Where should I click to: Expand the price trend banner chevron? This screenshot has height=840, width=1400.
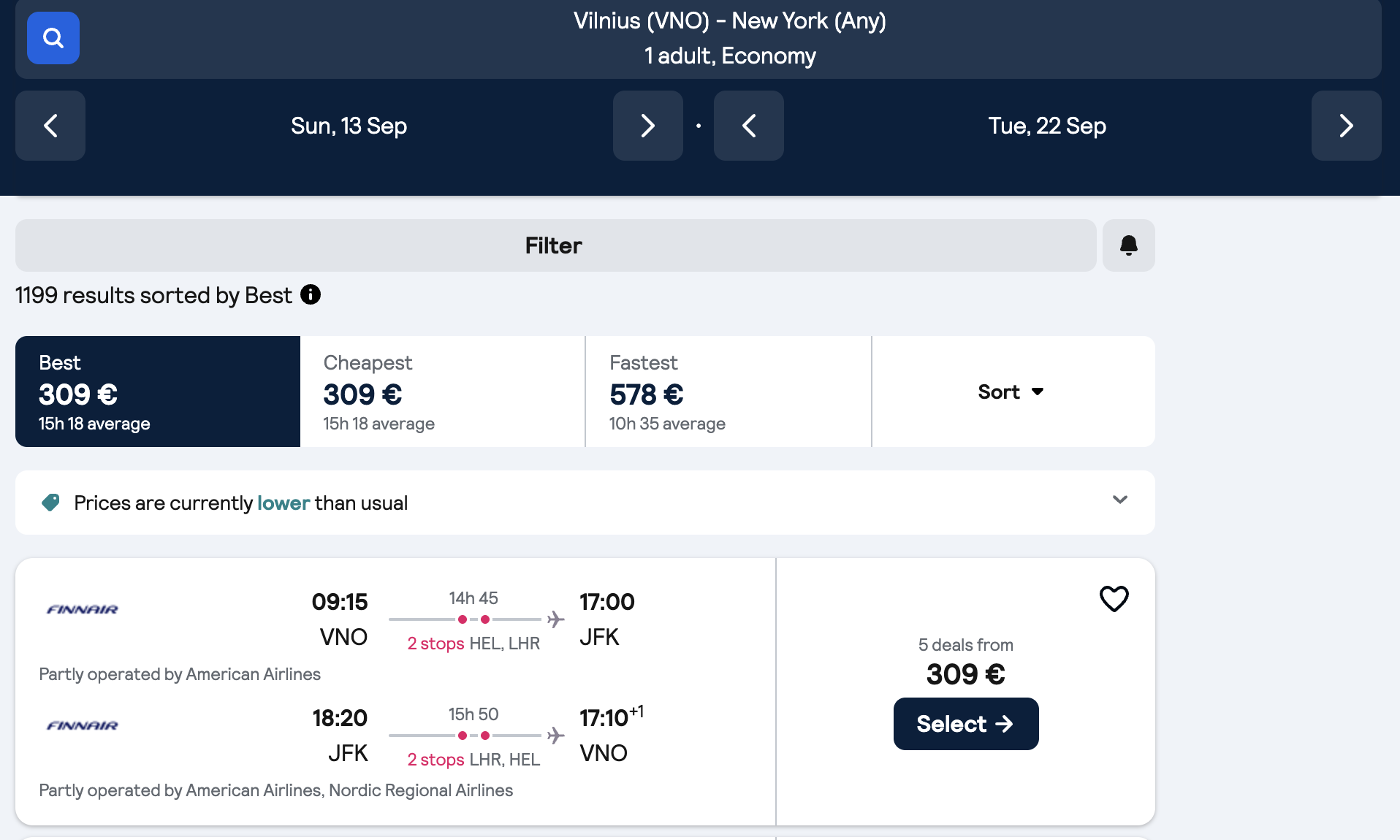tap(1119, 500)
